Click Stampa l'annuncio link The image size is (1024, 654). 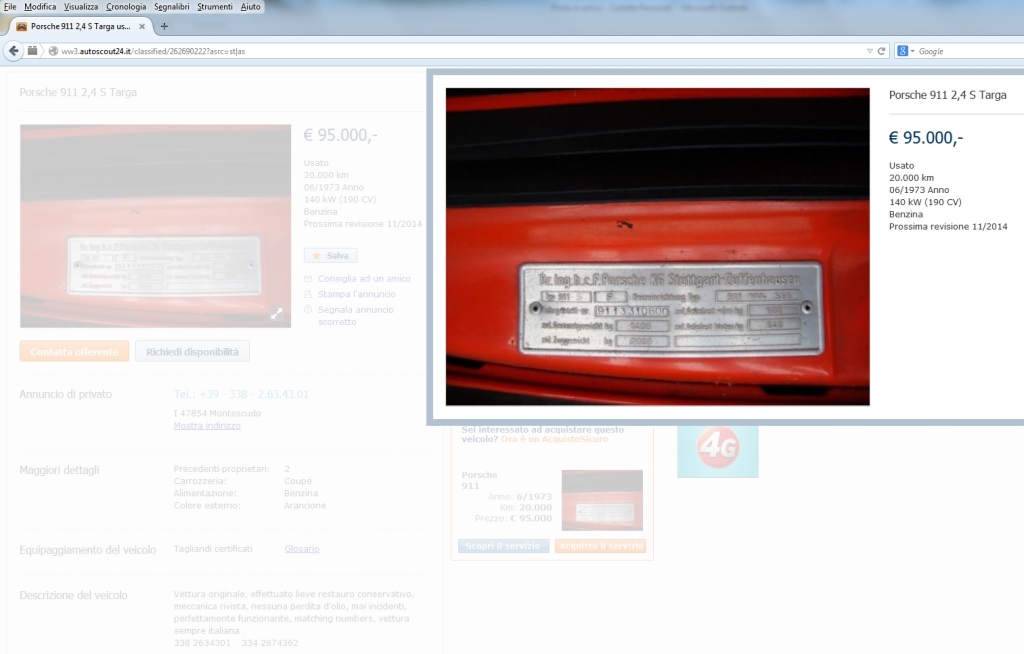[x=357, y=294]
